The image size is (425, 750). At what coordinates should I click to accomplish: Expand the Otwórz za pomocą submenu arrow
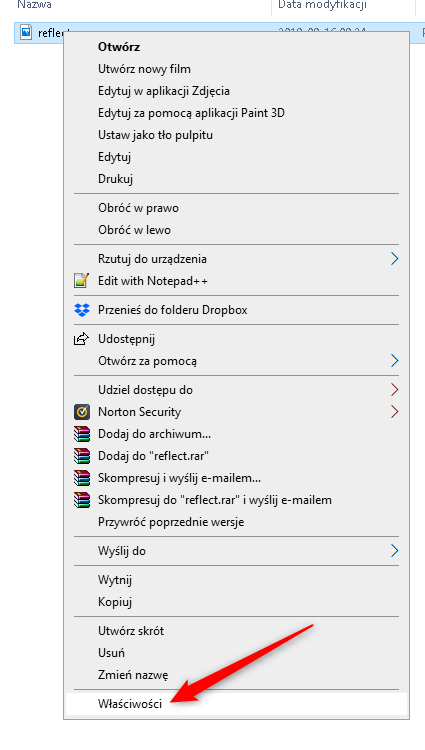click(394, 361)
